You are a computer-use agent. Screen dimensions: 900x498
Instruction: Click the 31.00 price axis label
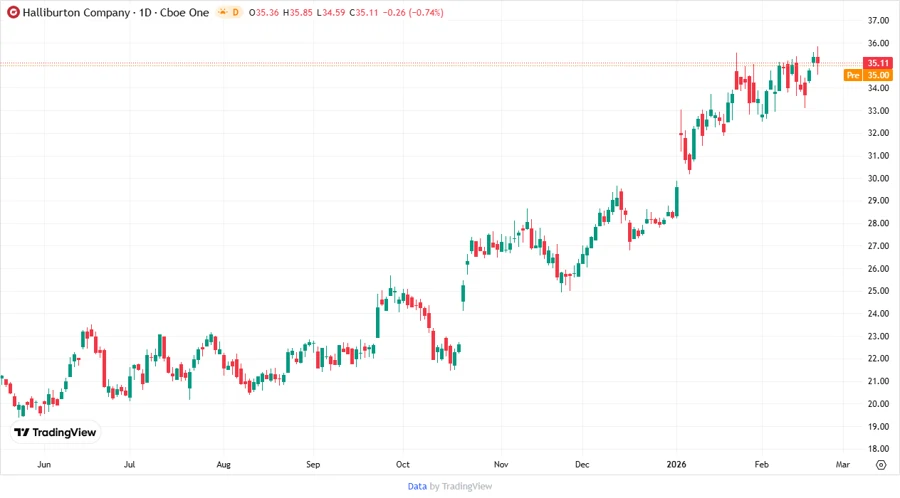point(878,155)
